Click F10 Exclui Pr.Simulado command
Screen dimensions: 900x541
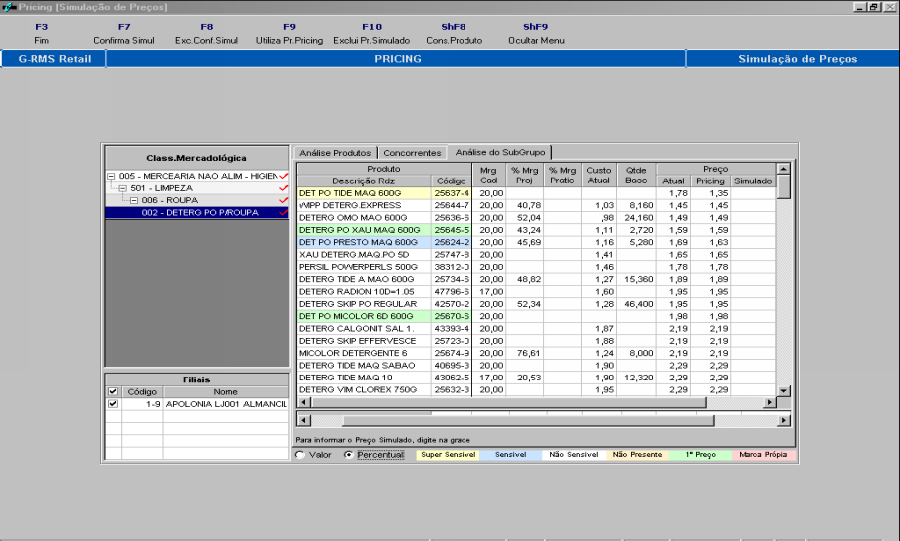coord(371,34)
